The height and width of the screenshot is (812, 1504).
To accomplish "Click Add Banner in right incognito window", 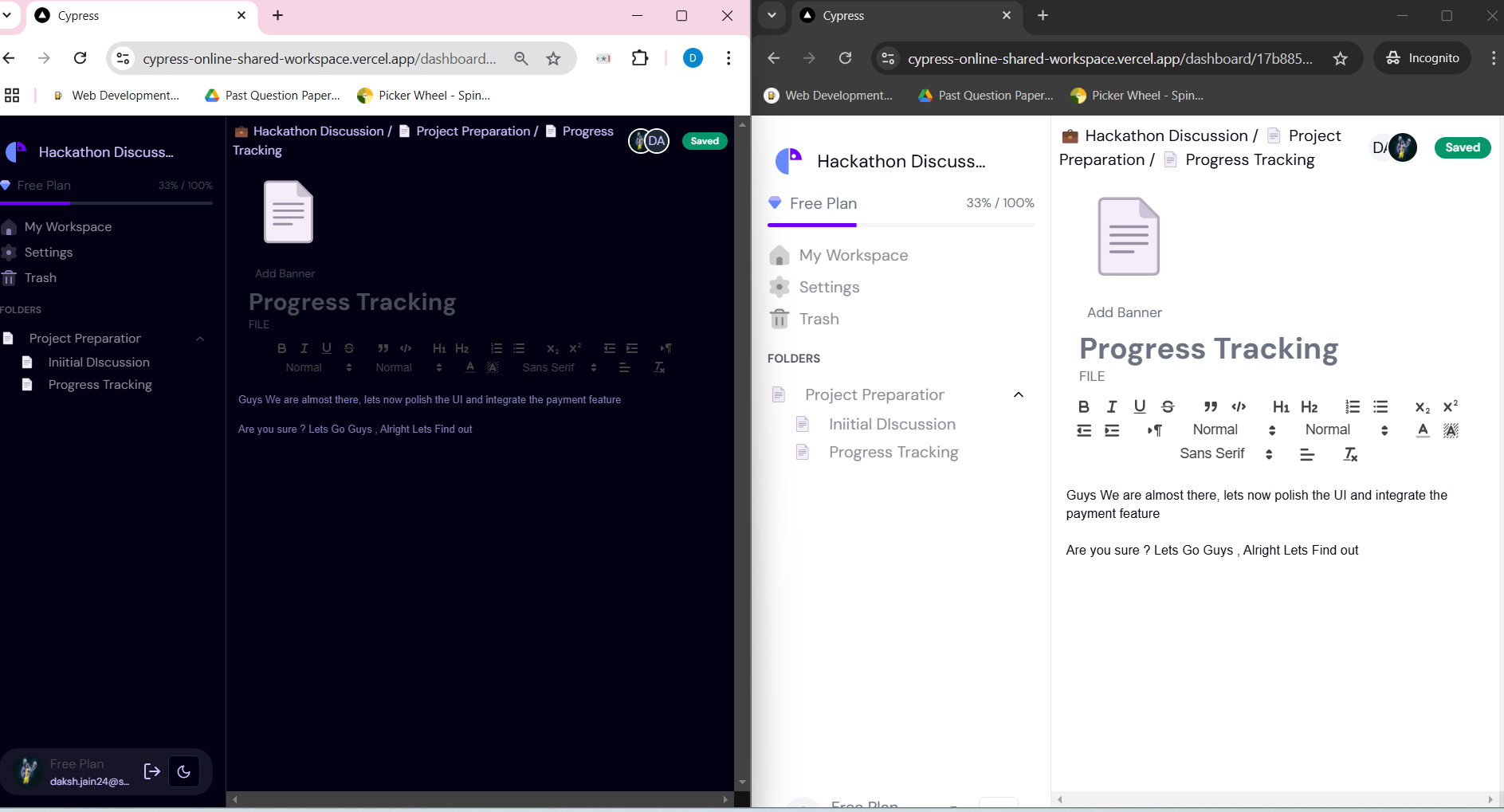I will pyautogui.click(x=1124, y=312).
